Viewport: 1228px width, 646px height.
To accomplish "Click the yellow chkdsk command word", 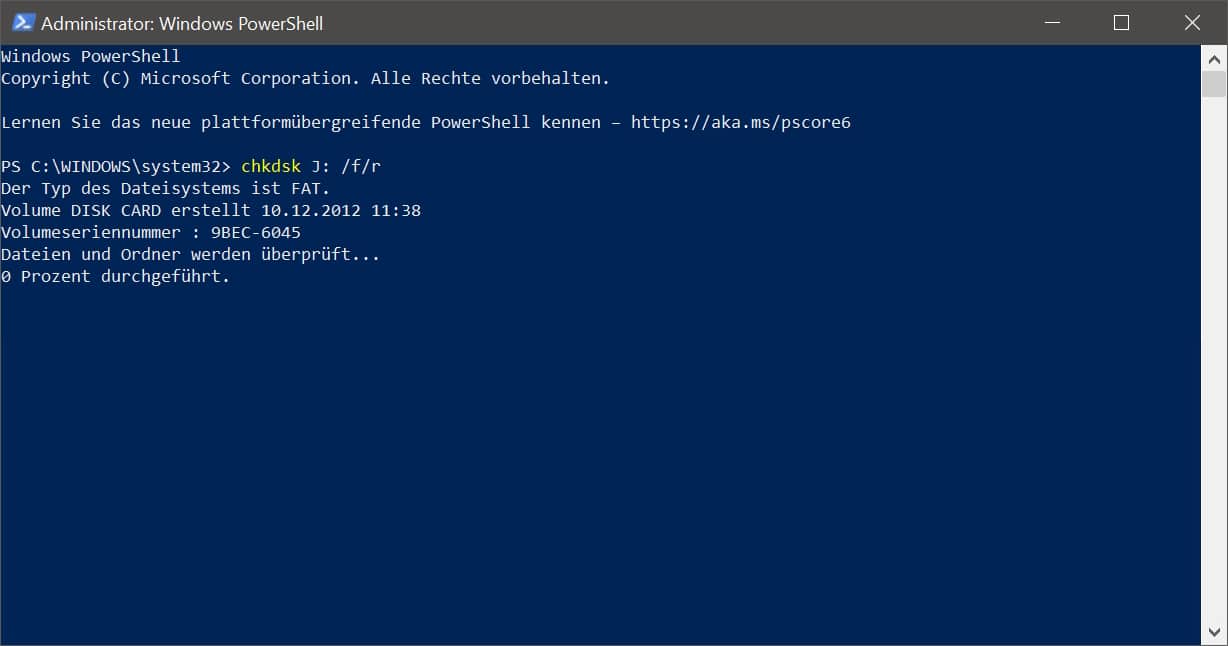I will 270,166.
